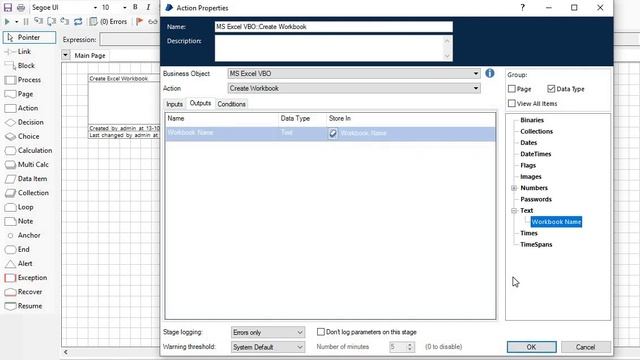Viewport: 640px width, 360px height.
Task: Click the Step Out debug icon
Action: (64, 21)
